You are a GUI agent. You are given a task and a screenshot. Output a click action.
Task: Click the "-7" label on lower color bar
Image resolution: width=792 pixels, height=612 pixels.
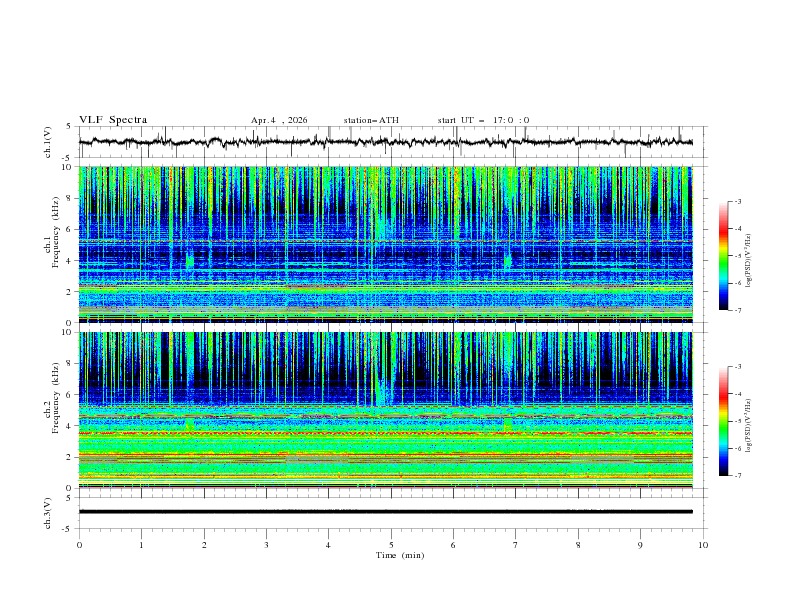(x=738, y=475)
